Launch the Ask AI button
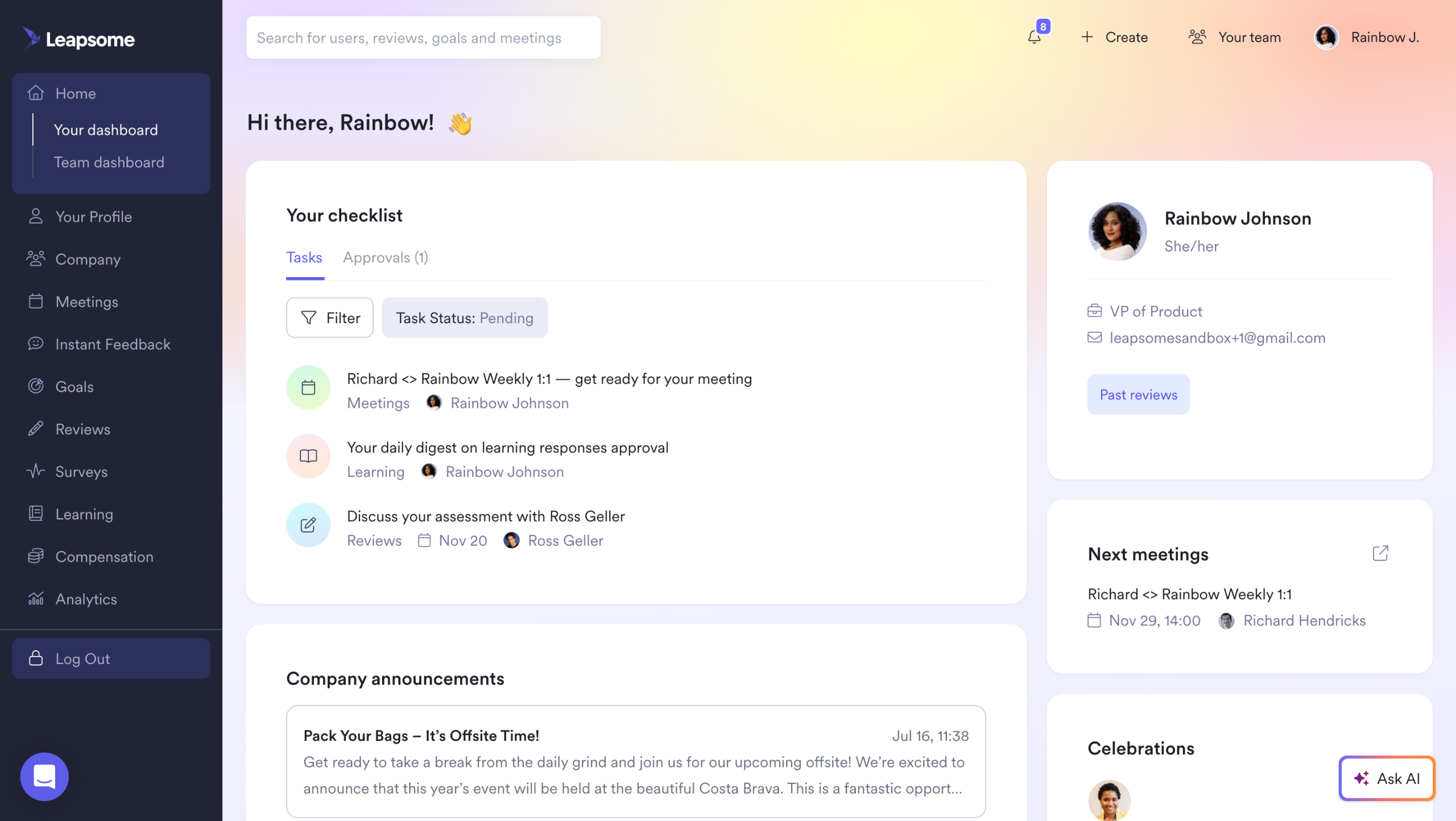 [x=1387, y=778]
